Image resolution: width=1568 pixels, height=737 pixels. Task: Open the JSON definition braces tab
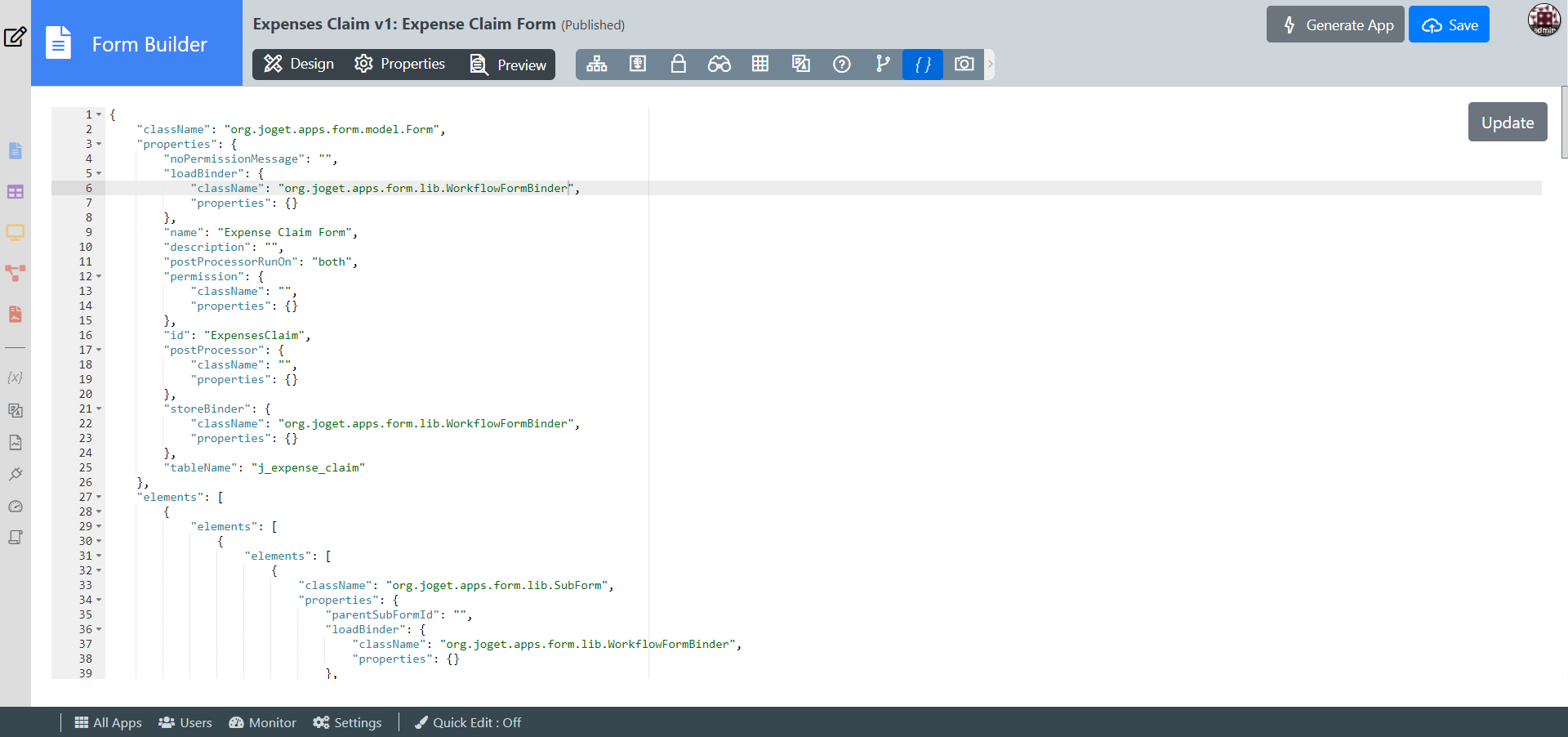923,65
